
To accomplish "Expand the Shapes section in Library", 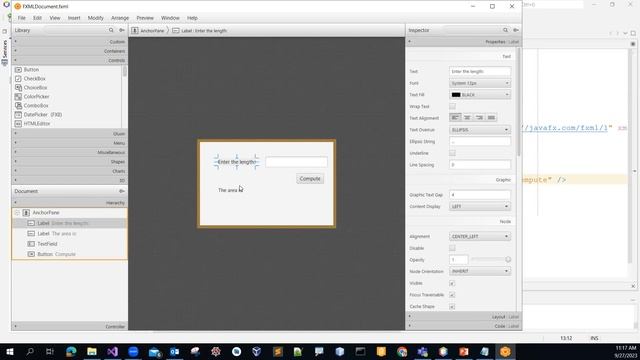I will click(x=69, y=162).
